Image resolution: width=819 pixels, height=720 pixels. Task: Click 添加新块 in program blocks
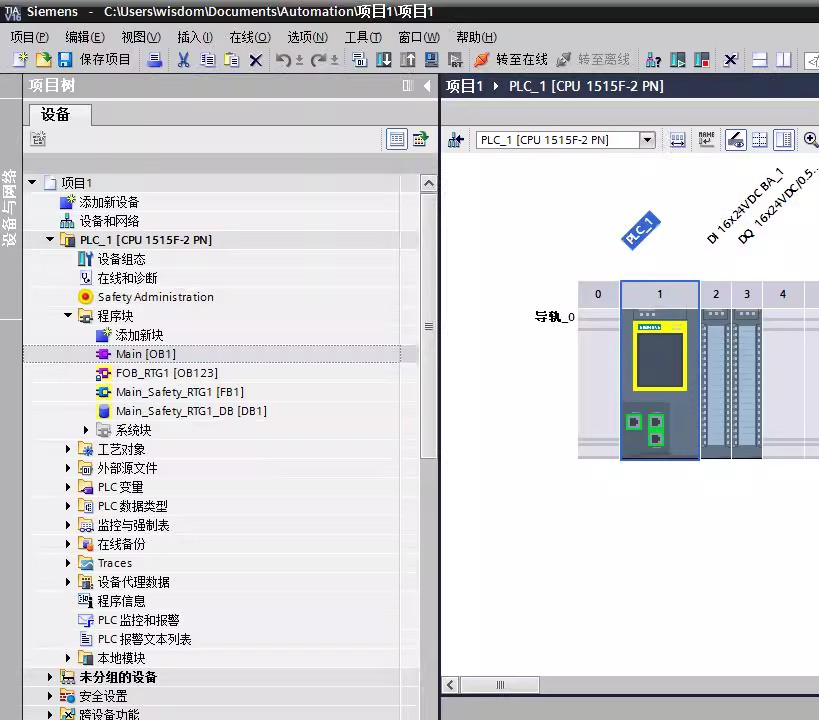pos(139,335)
